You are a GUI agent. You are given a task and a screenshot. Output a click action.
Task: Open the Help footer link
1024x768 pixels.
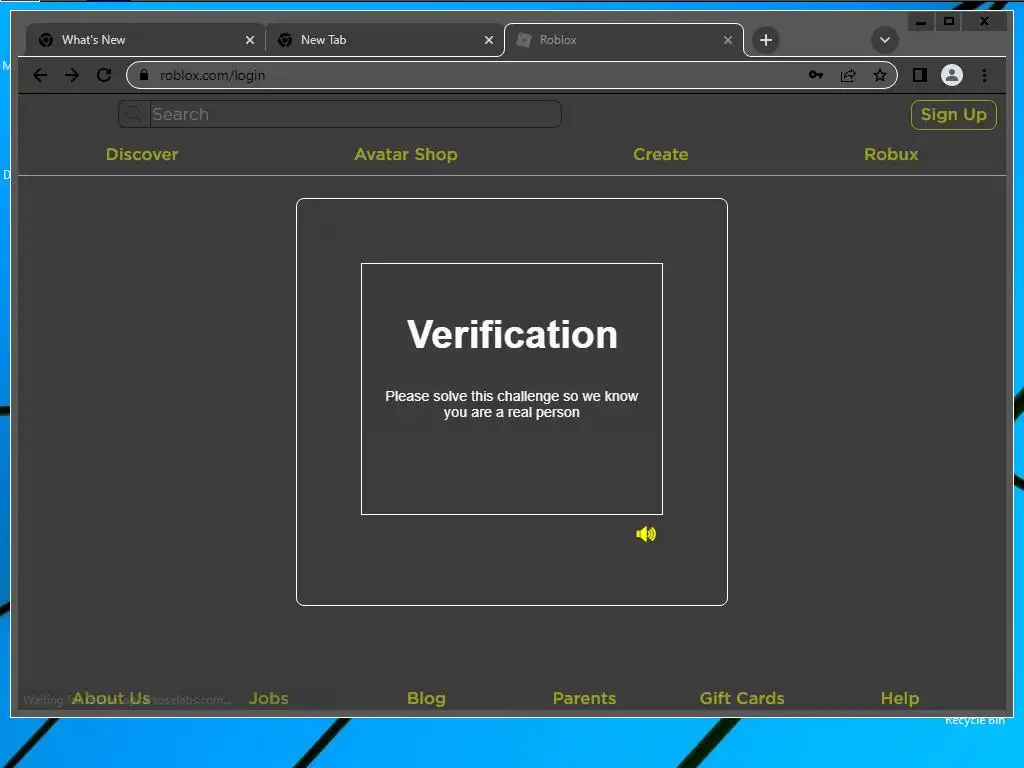(x=899, y=698)
